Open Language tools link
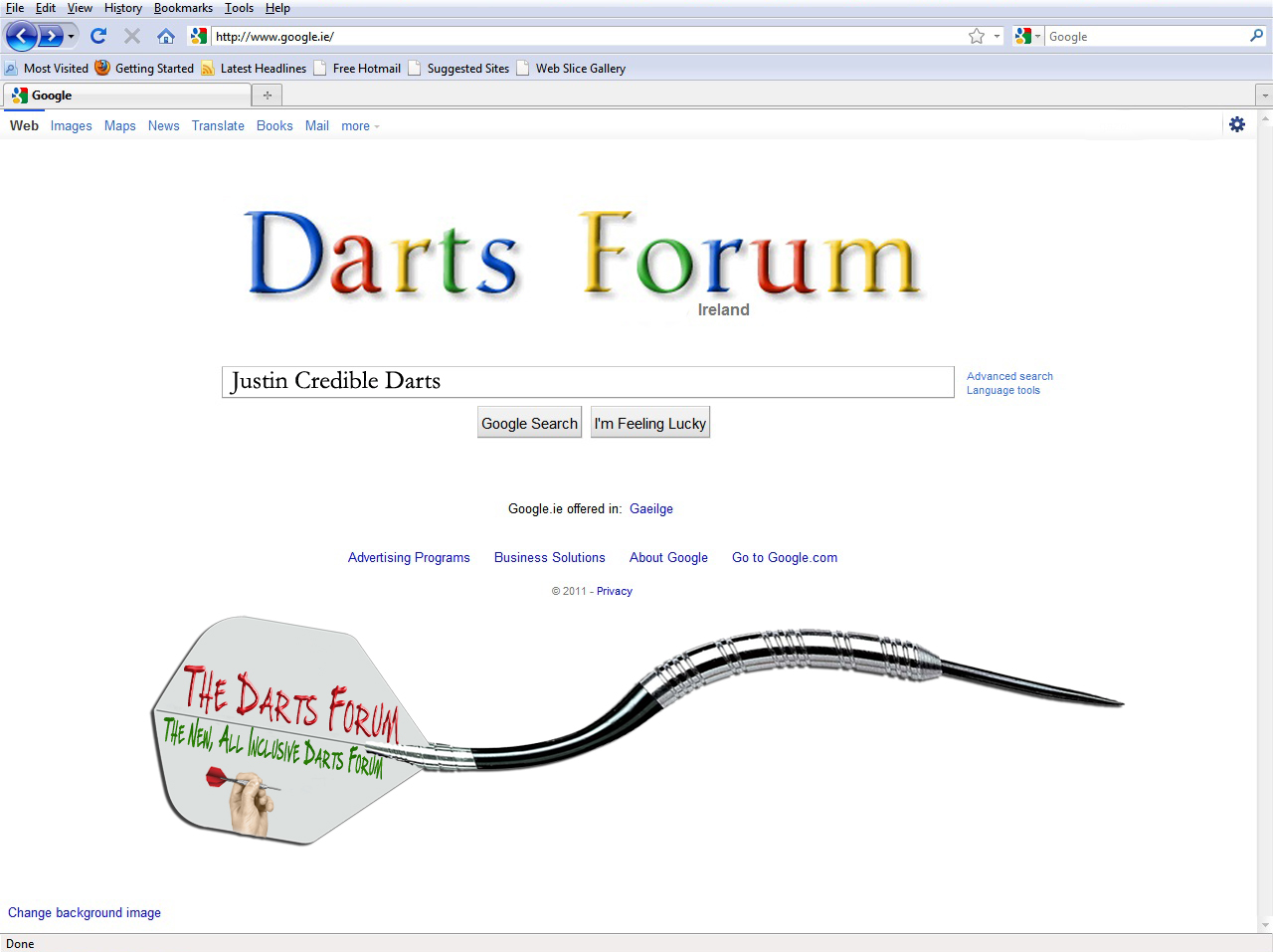This screenshot has height=952, width=1273. tap(1003, 390)
